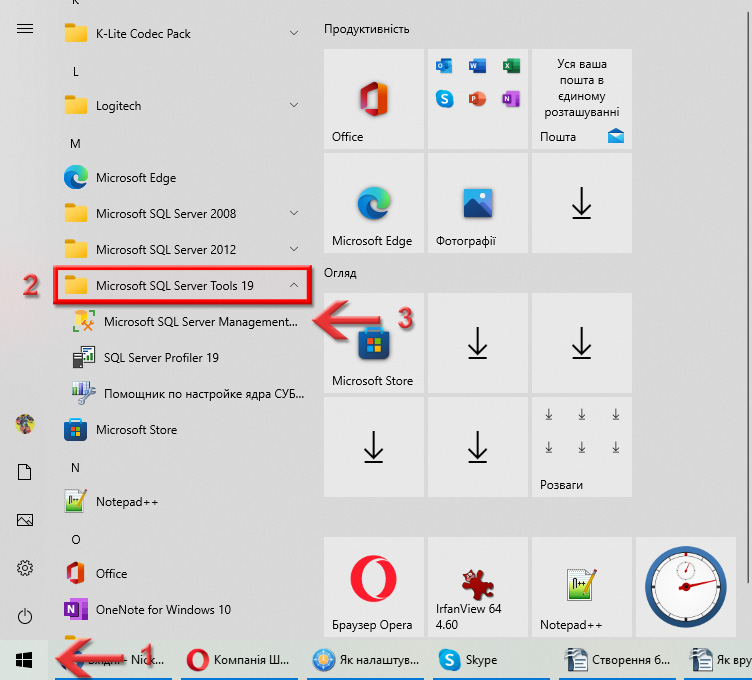Jump to letter L section header
Screen dimensions: 752x680
point(75,71)
